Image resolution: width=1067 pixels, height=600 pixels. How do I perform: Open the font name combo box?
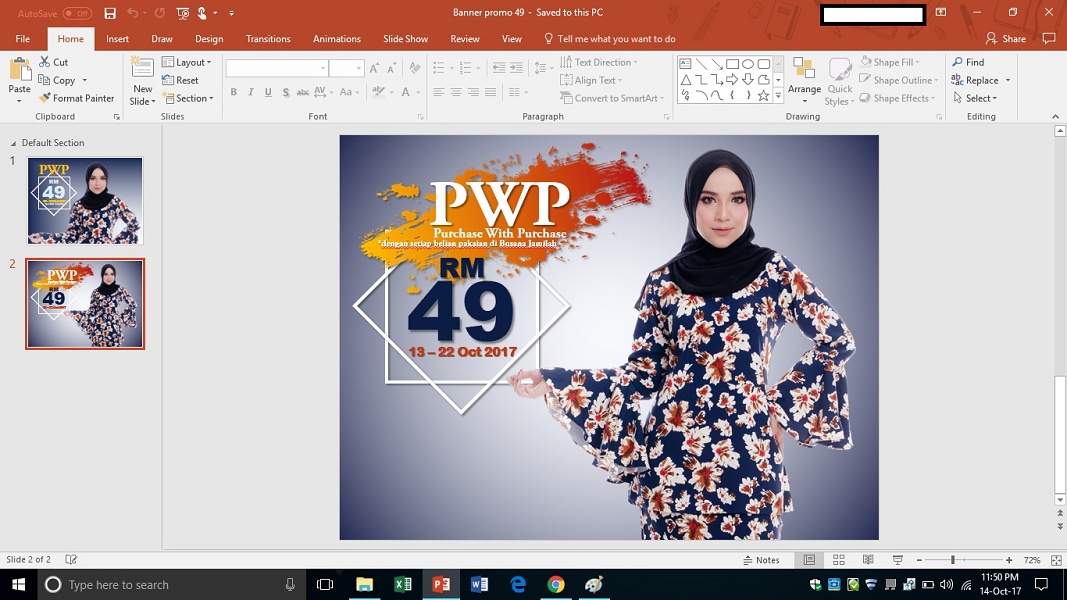(x=276, y=68)
